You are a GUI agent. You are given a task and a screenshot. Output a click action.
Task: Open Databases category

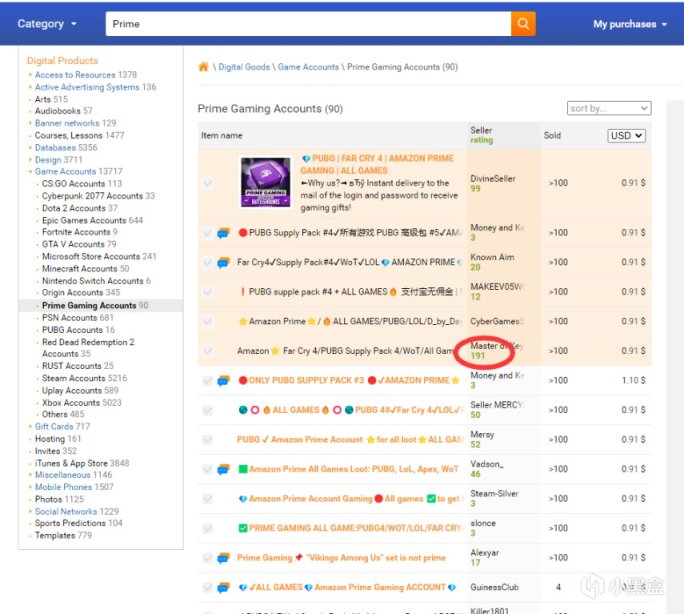tap(55, 148)
